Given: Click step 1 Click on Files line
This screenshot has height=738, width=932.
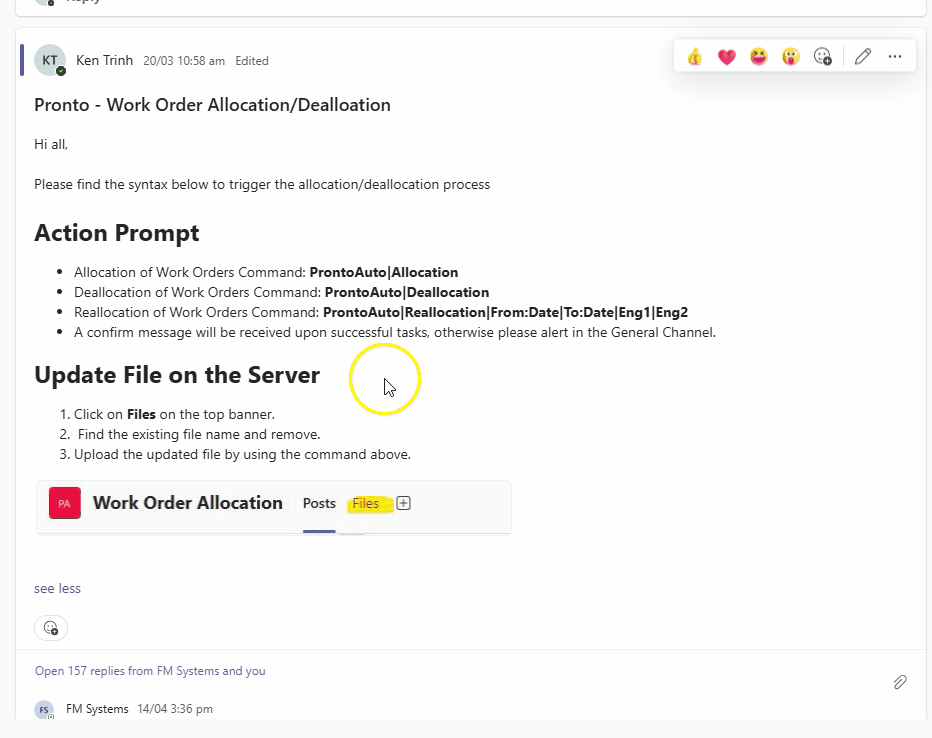Looking at the screenshot, I should 174,414.
